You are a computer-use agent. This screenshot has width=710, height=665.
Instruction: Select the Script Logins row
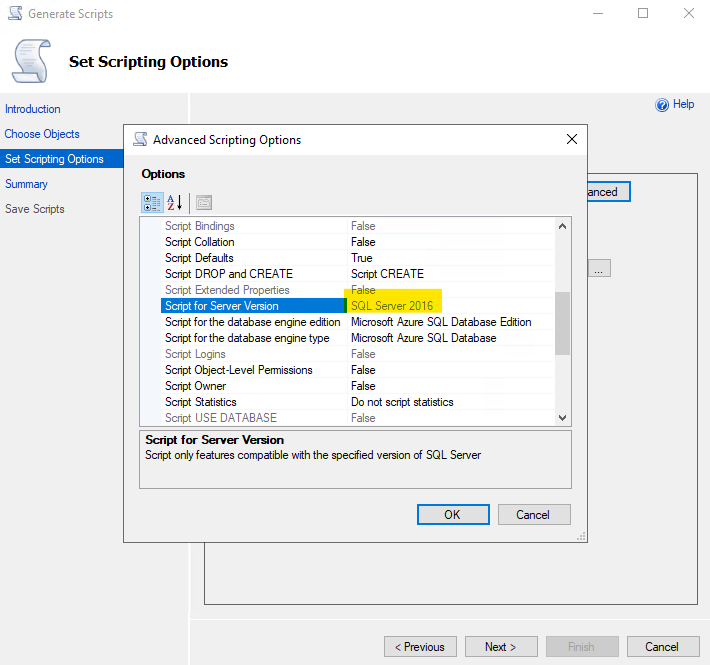click(358, 354)
